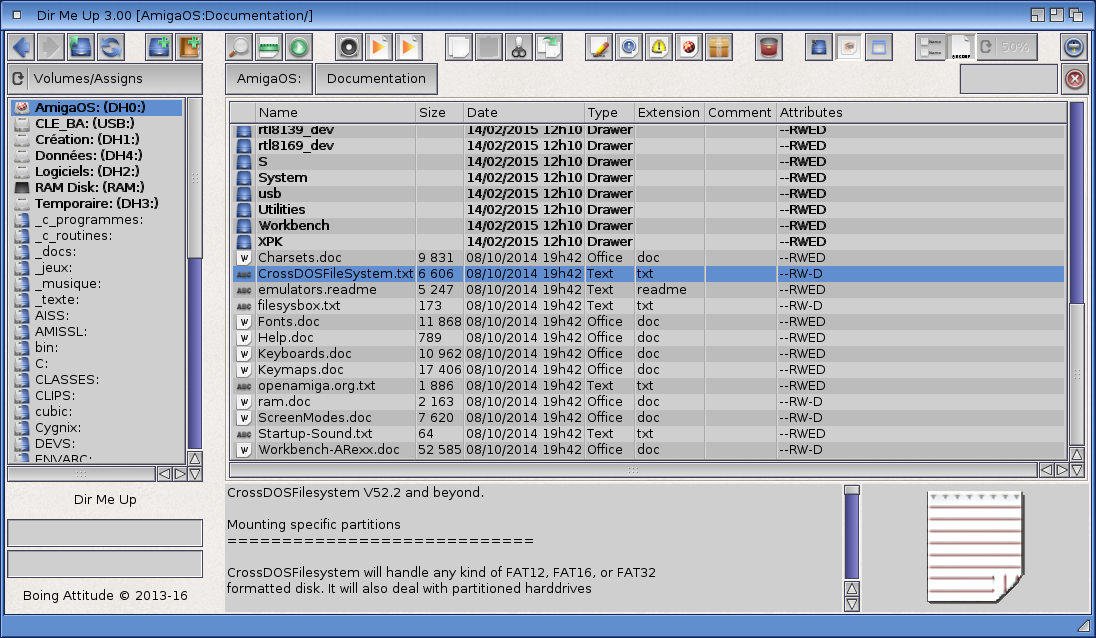Toggle the icon-with-names list view button
This screenshot has height=638, width=1096.
click(930, 47)
